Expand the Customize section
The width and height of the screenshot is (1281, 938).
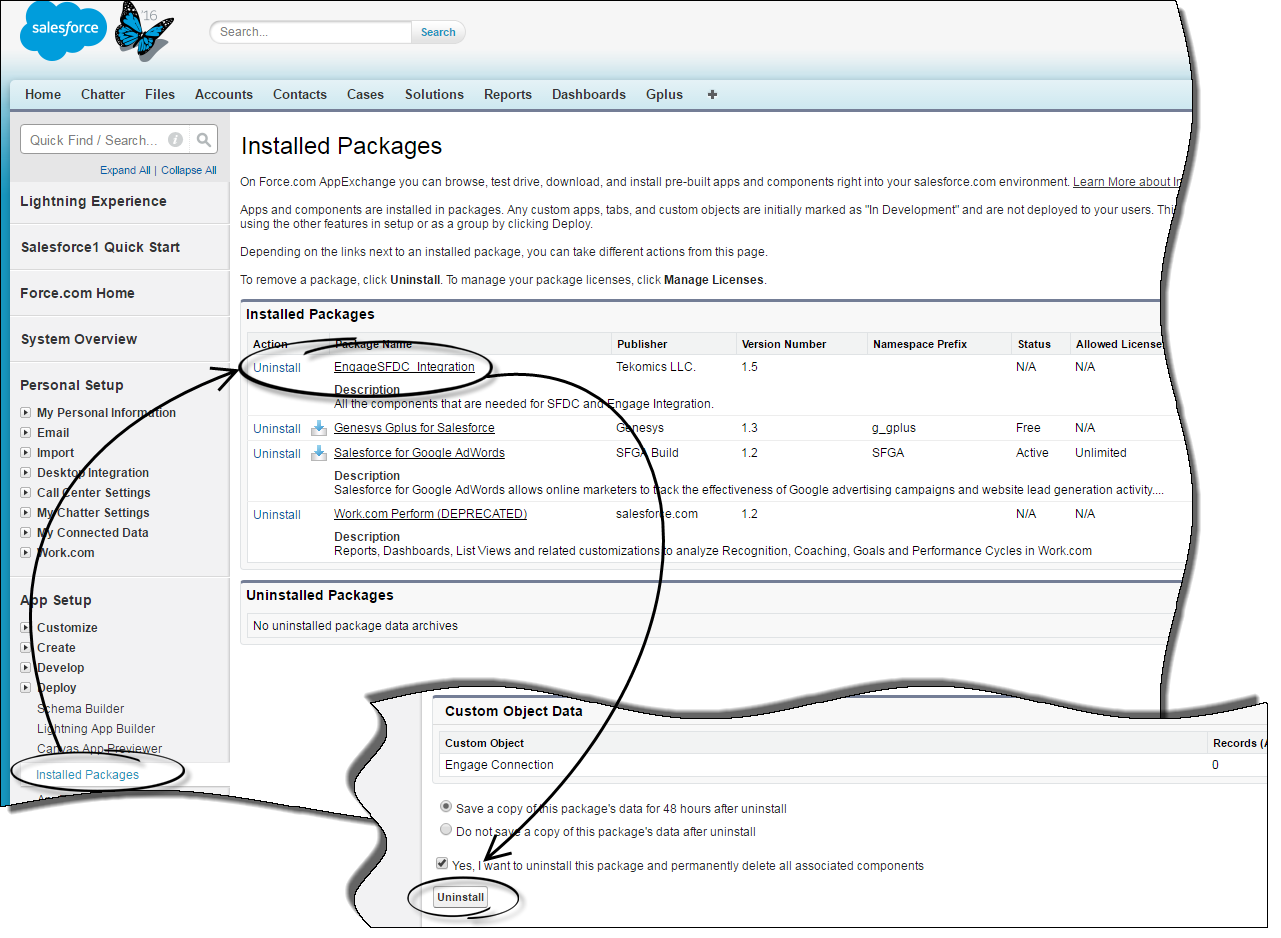pyautogui.click(x=26, y=628)
